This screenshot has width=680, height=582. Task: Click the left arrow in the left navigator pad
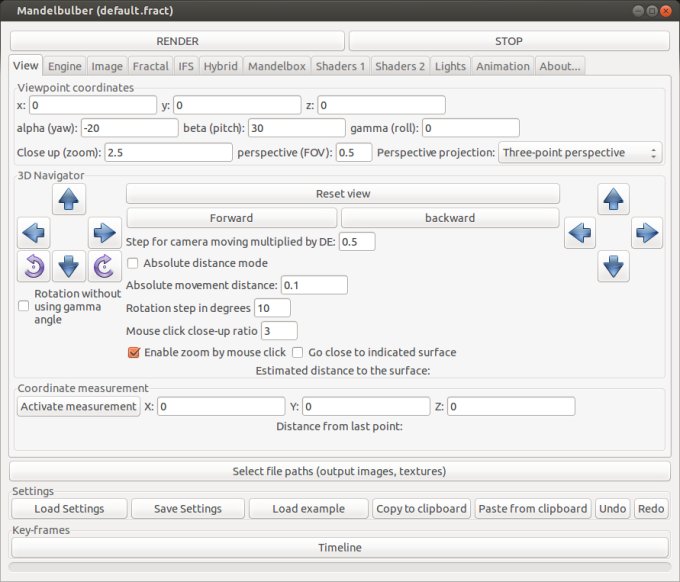[x=34, y=234]
